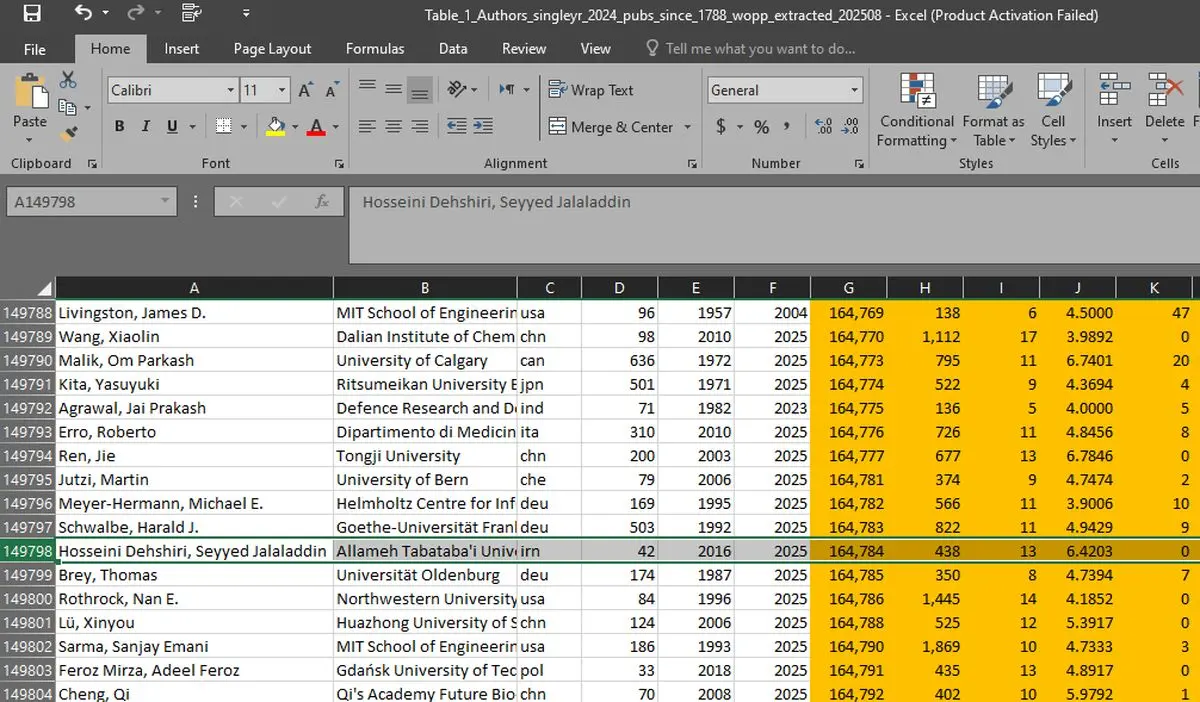1200x702 pixels.
Task: Click the Increase Indent icon
Action: point(483,127)
